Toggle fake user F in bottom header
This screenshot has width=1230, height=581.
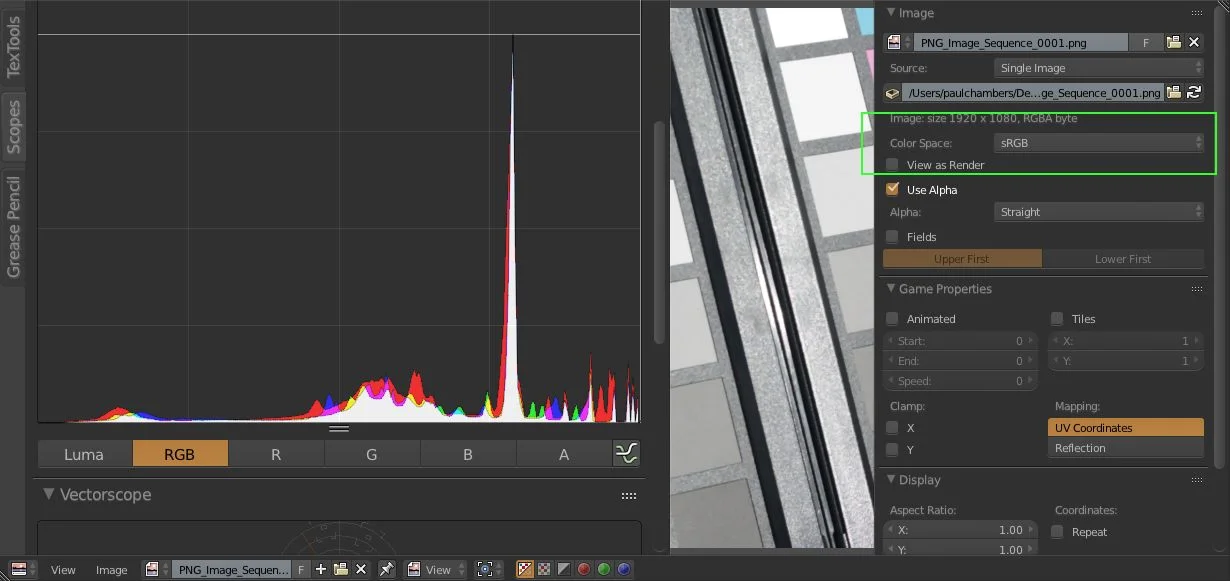click(301, 569)
